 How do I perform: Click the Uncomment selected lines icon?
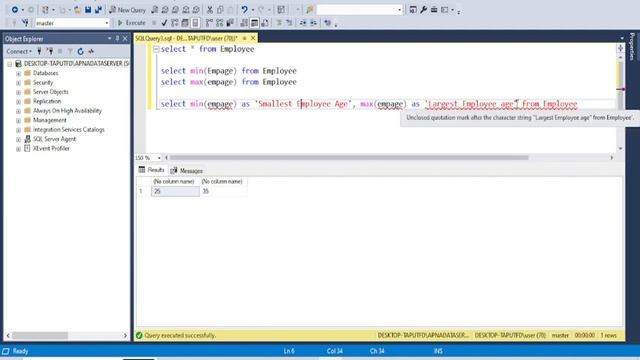289,23
